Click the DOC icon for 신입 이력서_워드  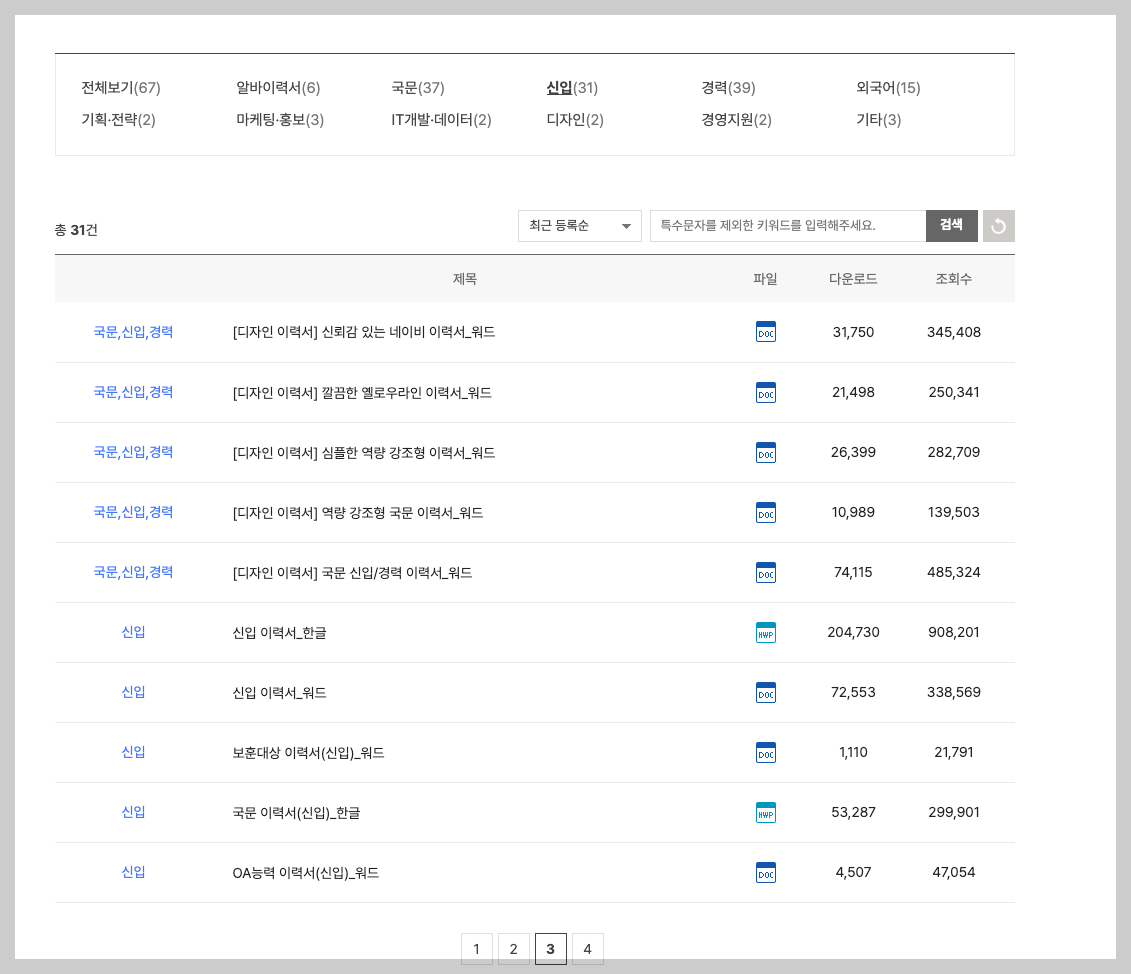coord(766,692)
